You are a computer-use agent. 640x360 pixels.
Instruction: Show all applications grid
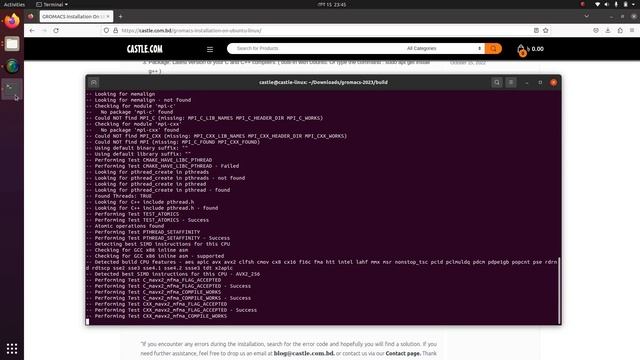point(12,349)
